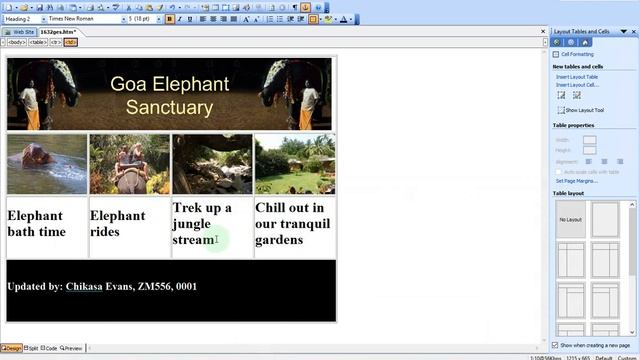The height and width of the screenshot is (360, 640).
Task: Open FrontPage Help with the question icon
Action: (318, 7)
